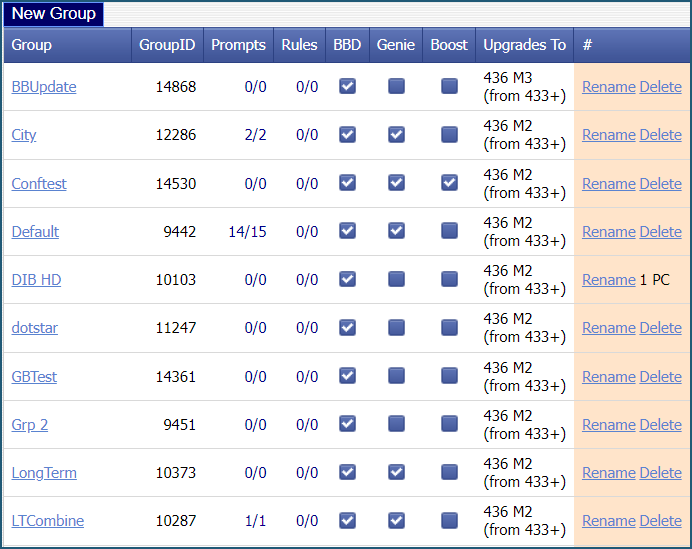The width and height of the screenshot is (692, 549).
Task: Rename the City group
Action: point(608,135)
